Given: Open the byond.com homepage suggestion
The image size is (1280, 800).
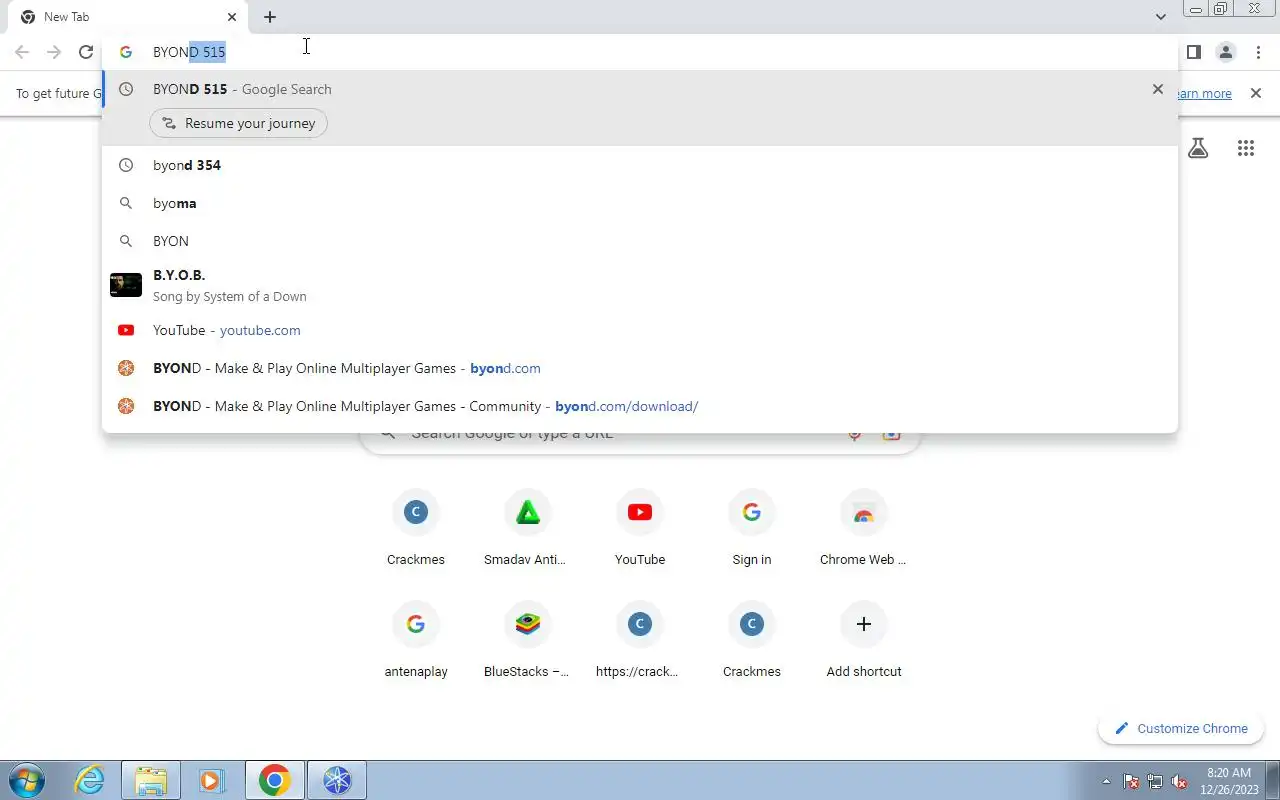Looking at the screenshot, I should [640, 368].
